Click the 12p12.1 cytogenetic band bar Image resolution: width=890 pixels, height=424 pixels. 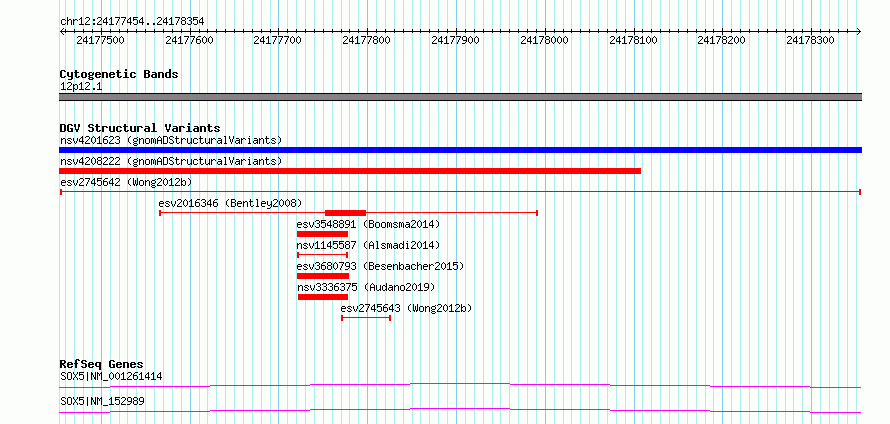click(x=460, y=97)
